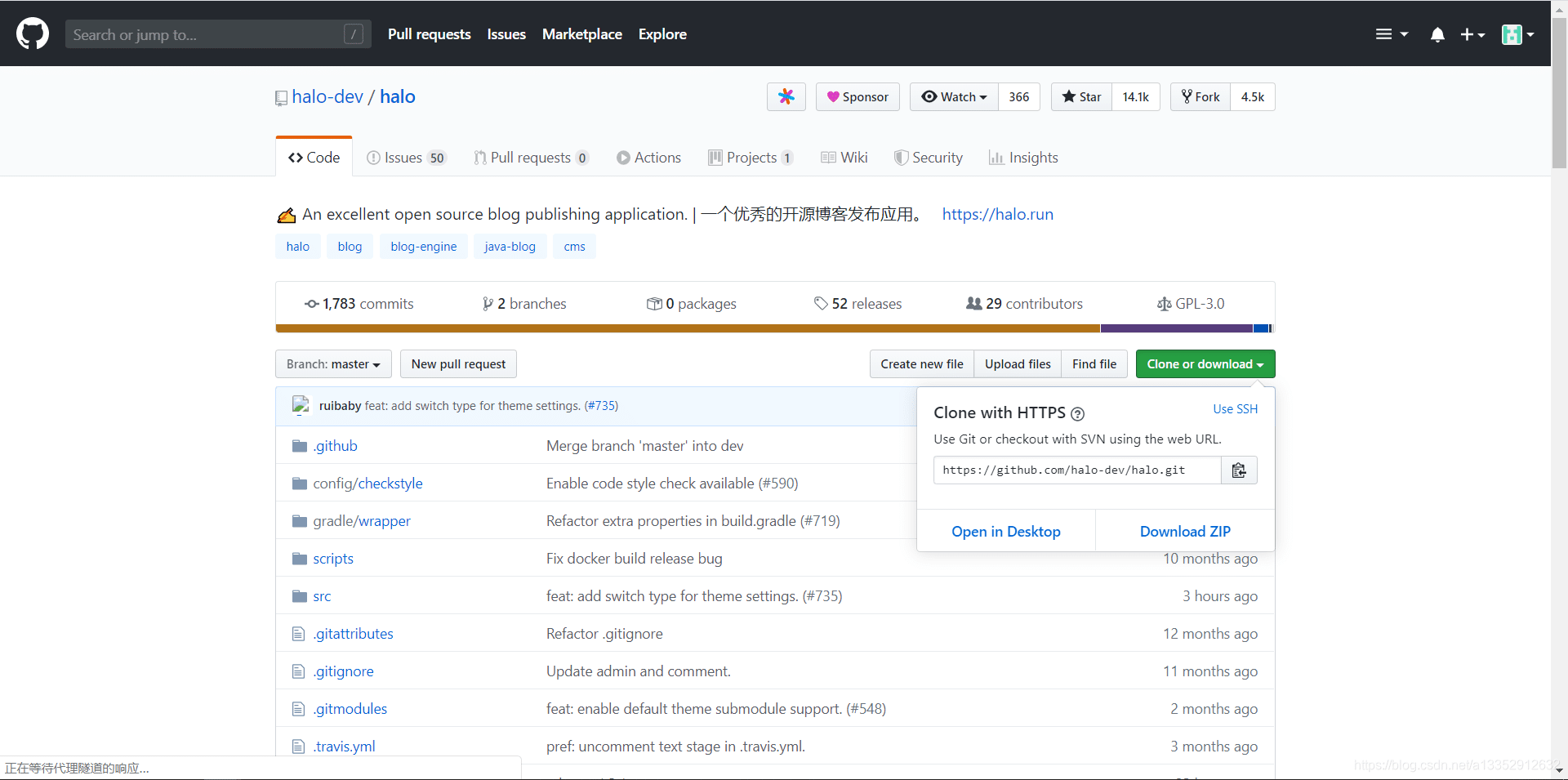1568x780 pixels.
Task: Select the clone URL text field
Action: pos(1077,470)
